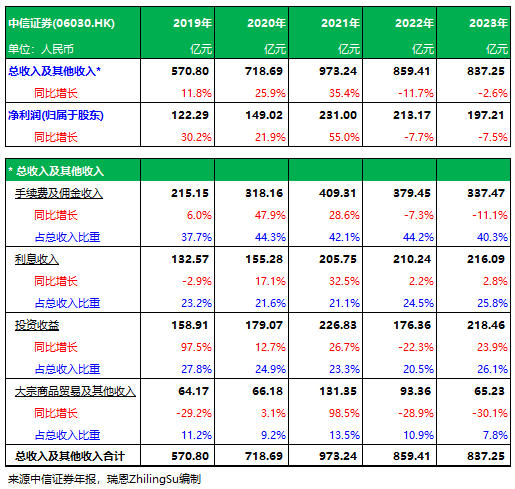Click the source note 来源中信证券年报

pos(52,479)
